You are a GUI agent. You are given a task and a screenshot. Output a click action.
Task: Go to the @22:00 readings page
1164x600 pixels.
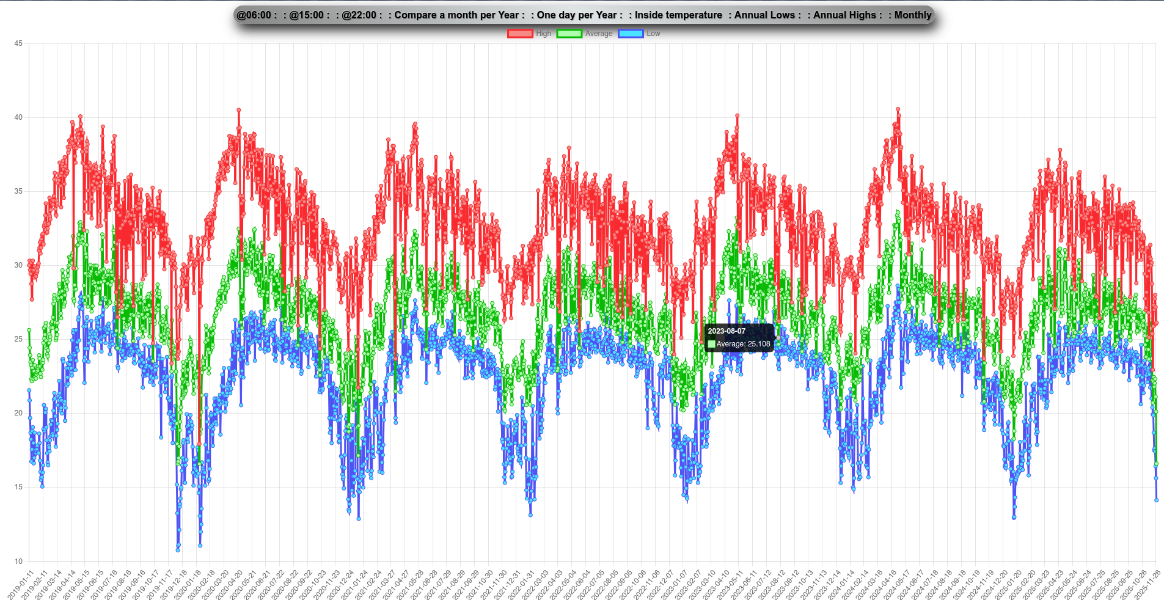(363, 15)
